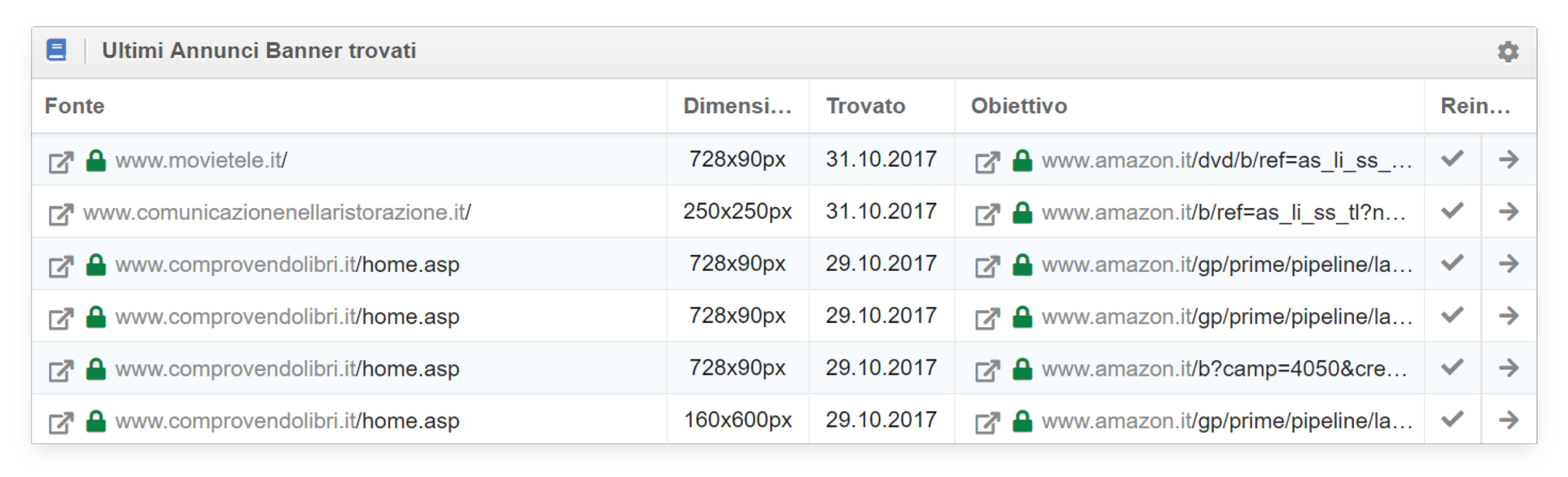
Task: Sort by the Trovato column header
Action: point(865,106)
